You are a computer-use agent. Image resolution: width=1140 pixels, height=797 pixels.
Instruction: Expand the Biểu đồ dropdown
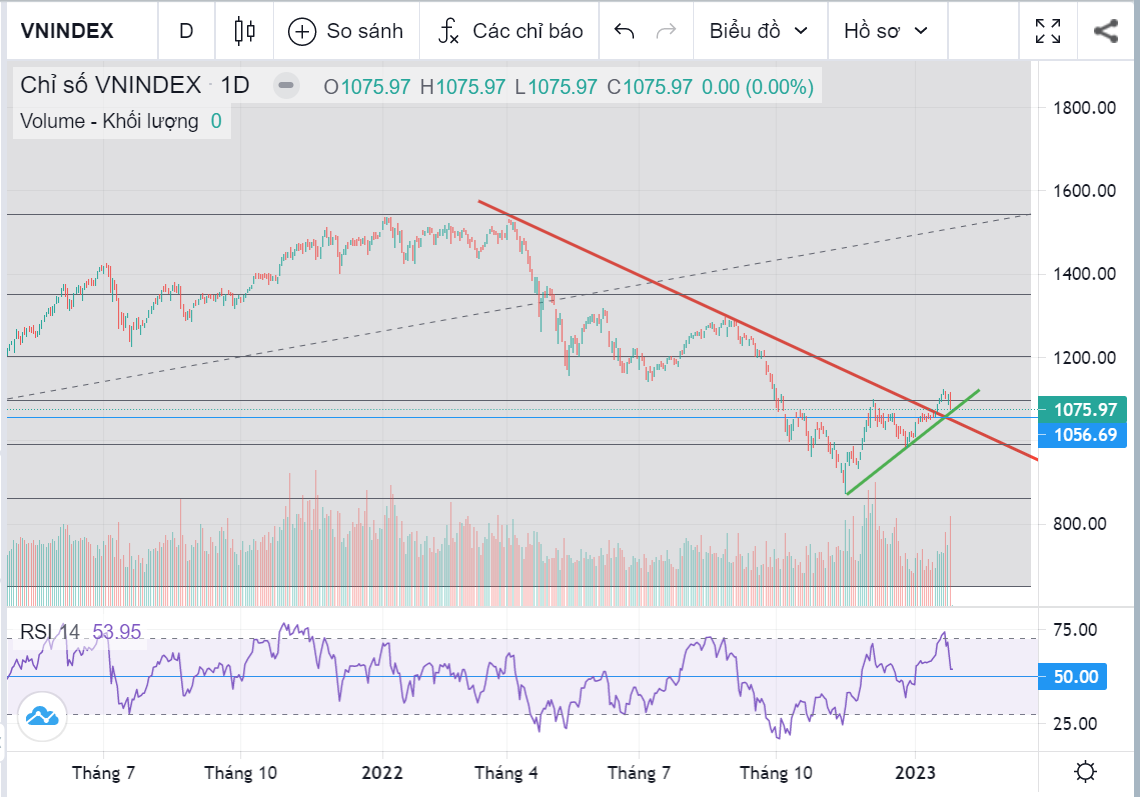pos(759,31)
